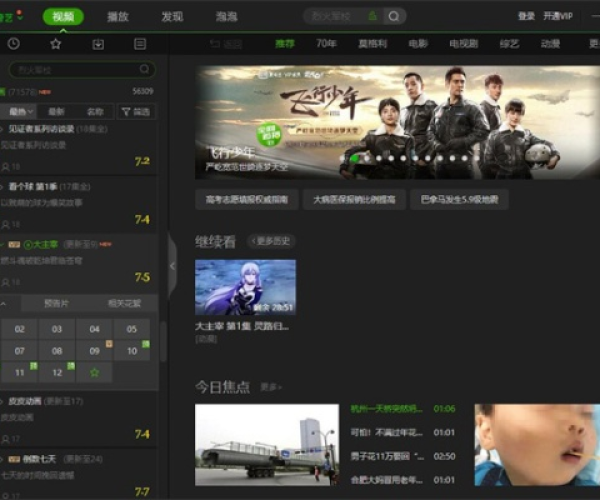Open the favorites star icon in toolbar

[56, 44]
